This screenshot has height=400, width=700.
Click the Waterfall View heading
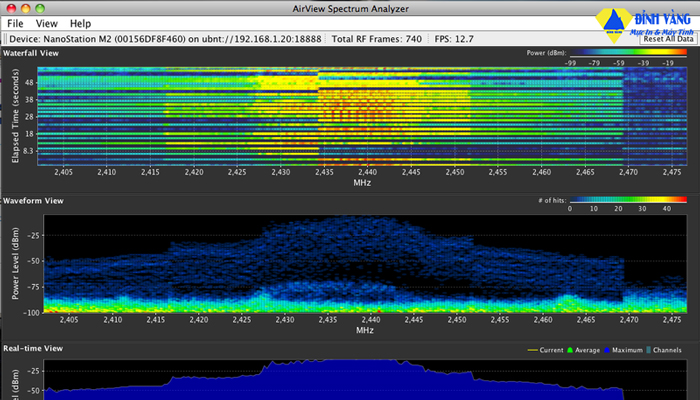pos(31,53)
